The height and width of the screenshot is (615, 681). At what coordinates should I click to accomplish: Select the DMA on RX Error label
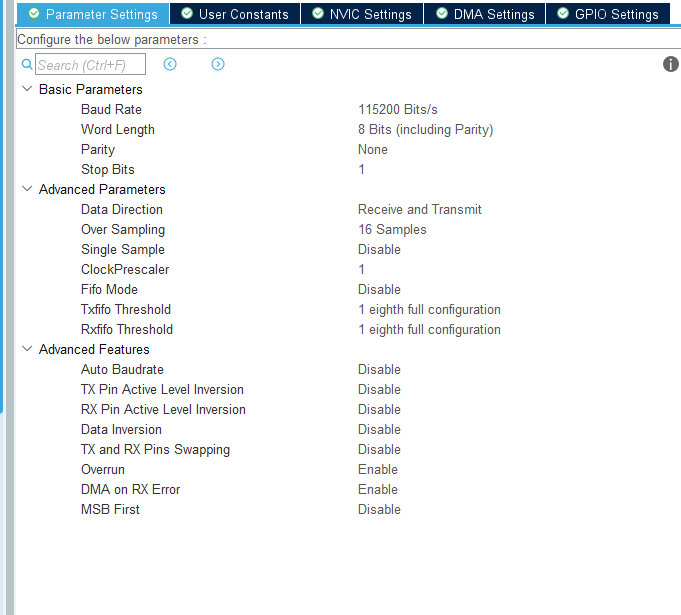(130, 489)
